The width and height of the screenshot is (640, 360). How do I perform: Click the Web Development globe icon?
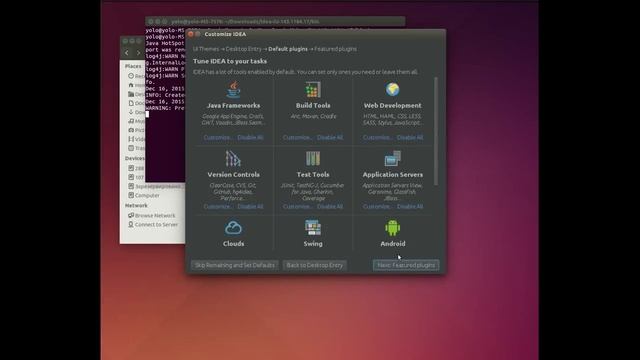(x=393, y=89)
